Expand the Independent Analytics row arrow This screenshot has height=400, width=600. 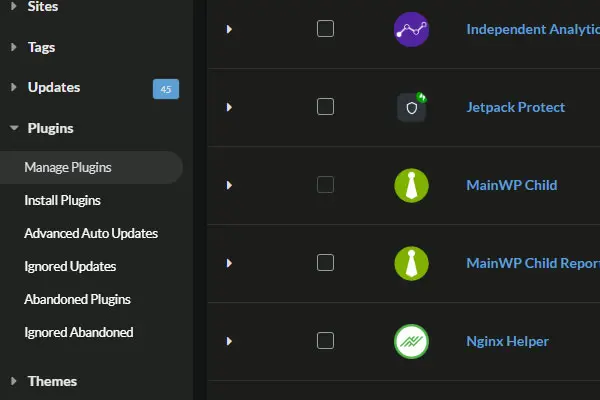click(x=229, y=29)
